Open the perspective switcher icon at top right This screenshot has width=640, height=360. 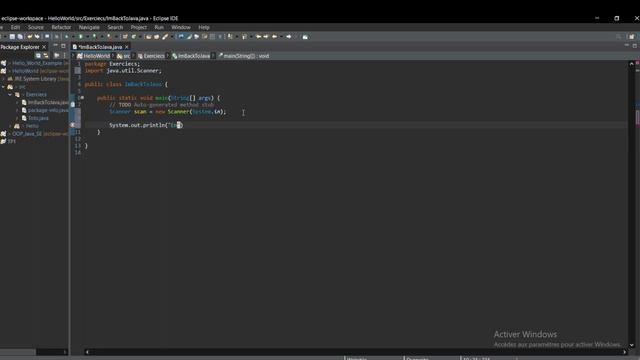click(631, 37)
